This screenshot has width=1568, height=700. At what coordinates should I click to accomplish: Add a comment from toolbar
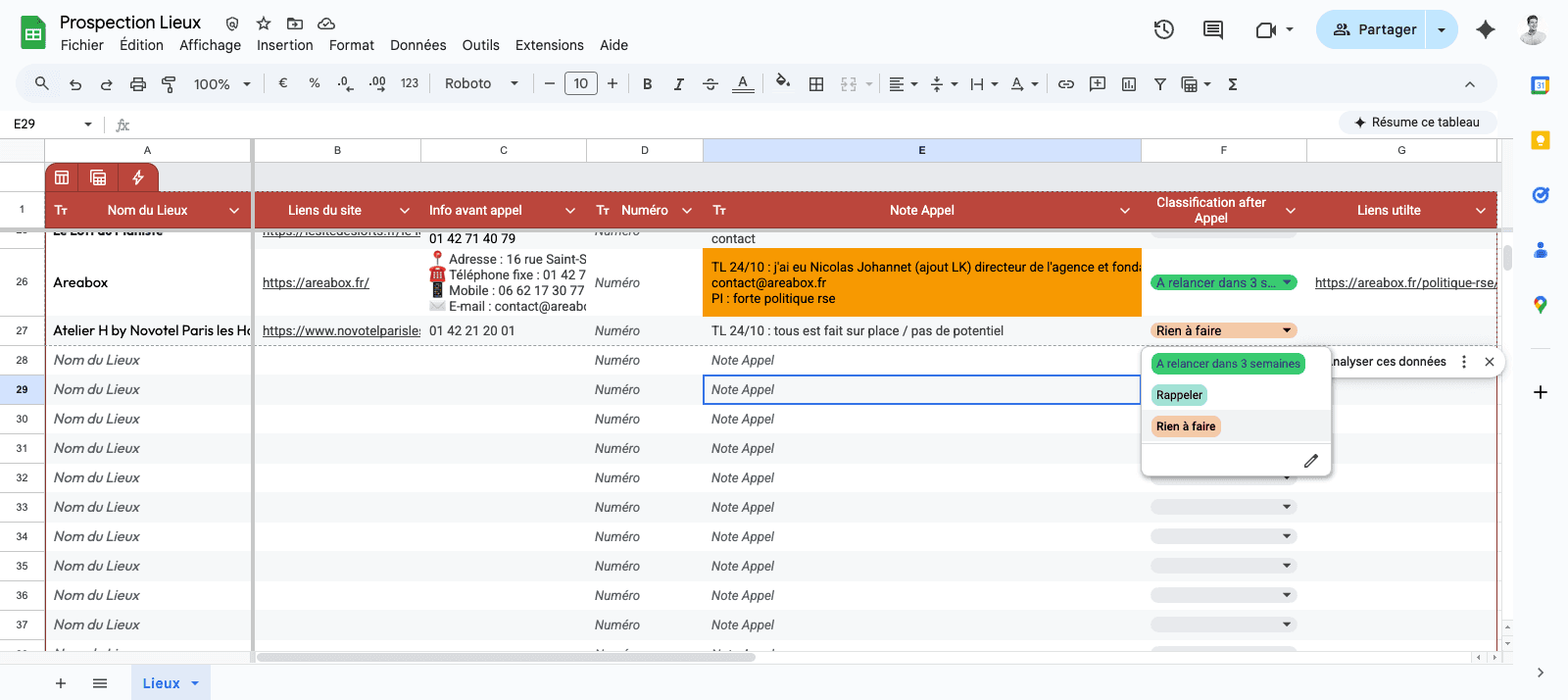pyautogui.click(x=1098, y=84)
